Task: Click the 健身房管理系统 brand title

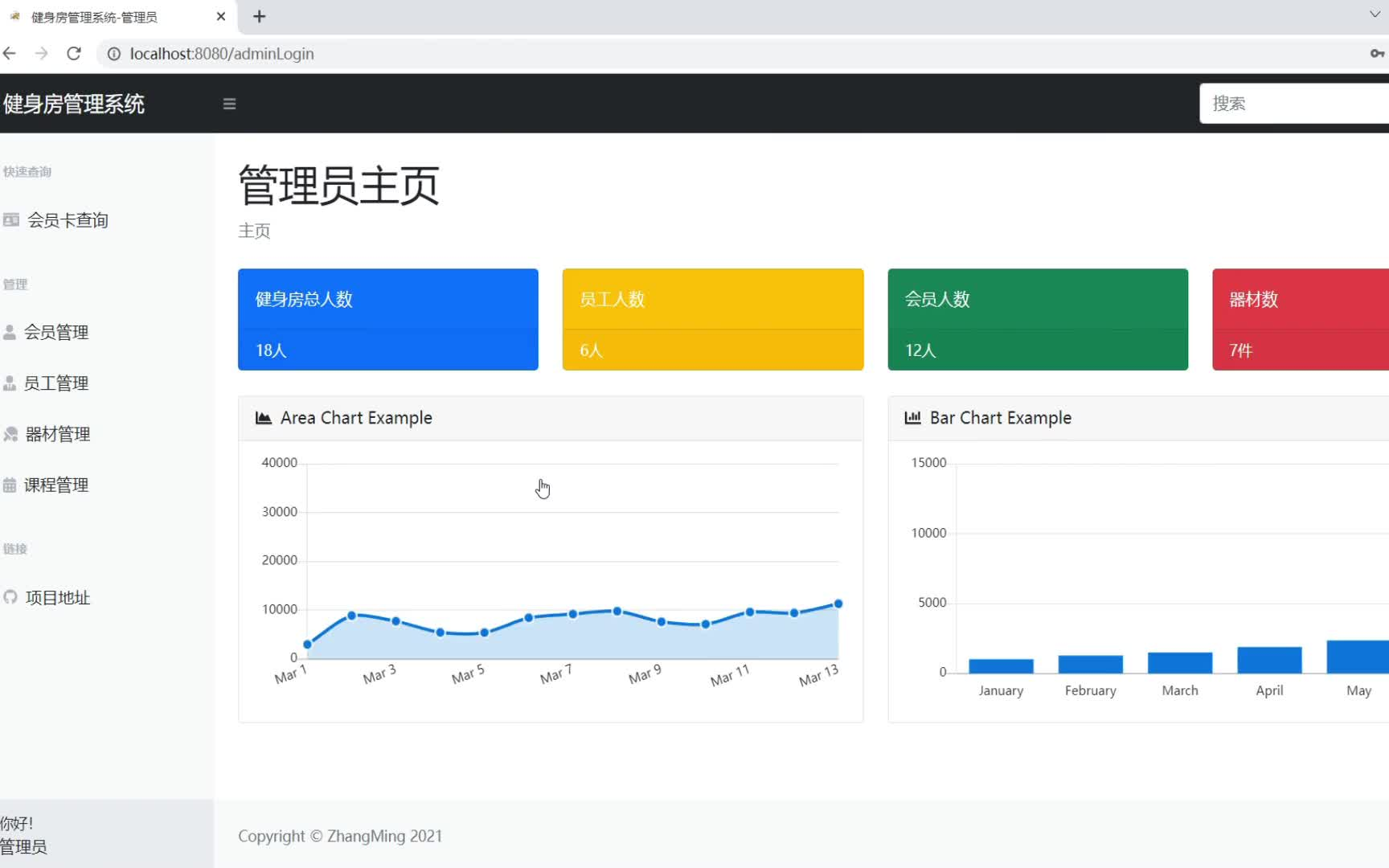Action: [x=73, y=104]
